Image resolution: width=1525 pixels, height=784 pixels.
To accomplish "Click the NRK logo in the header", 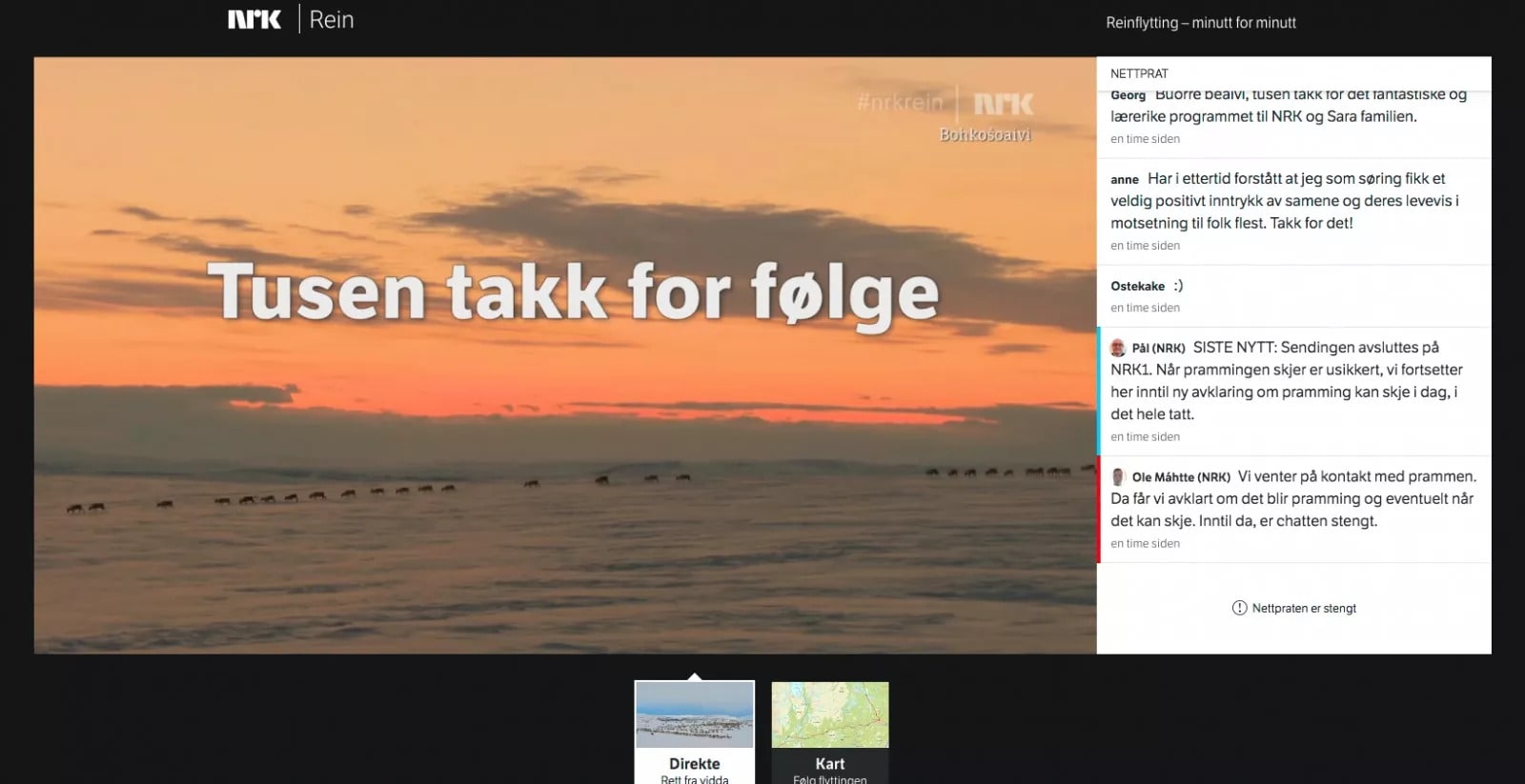I will (254, 20).
